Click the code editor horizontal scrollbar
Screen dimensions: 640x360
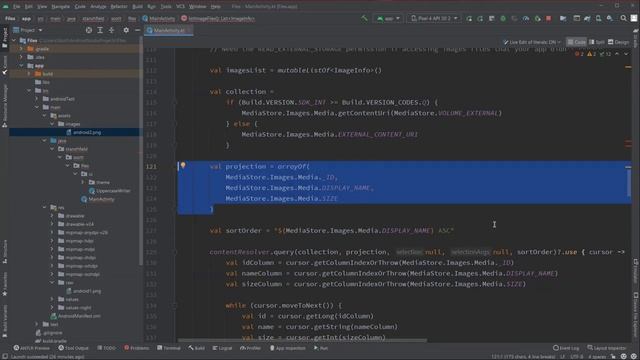[x=302, y=340]
